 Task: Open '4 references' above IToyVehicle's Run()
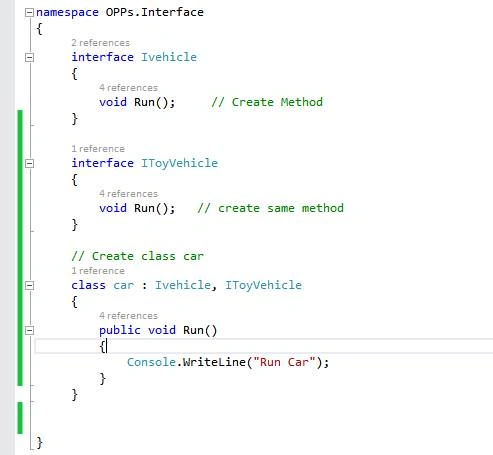coord(128,194)
